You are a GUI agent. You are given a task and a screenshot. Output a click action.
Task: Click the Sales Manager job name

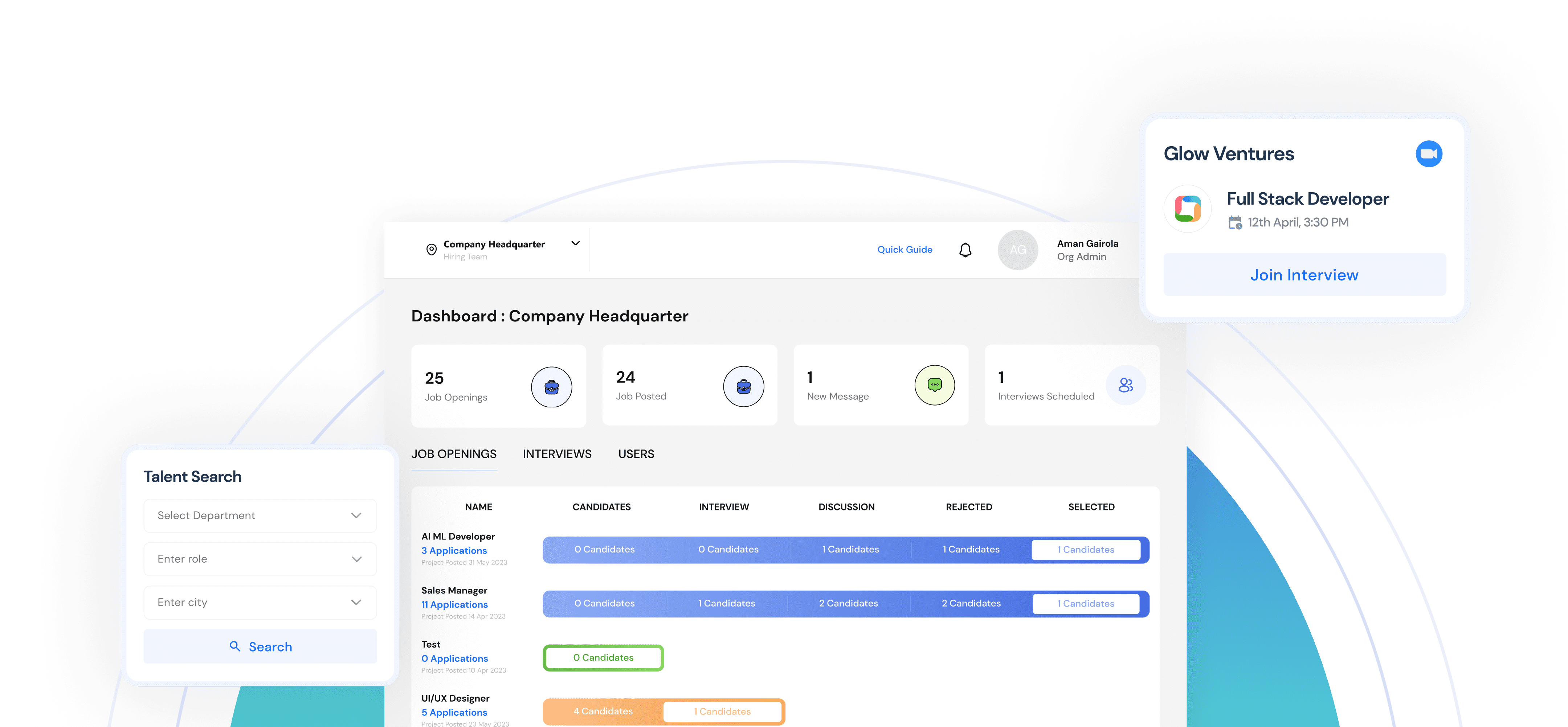click(x=454, y=590)
